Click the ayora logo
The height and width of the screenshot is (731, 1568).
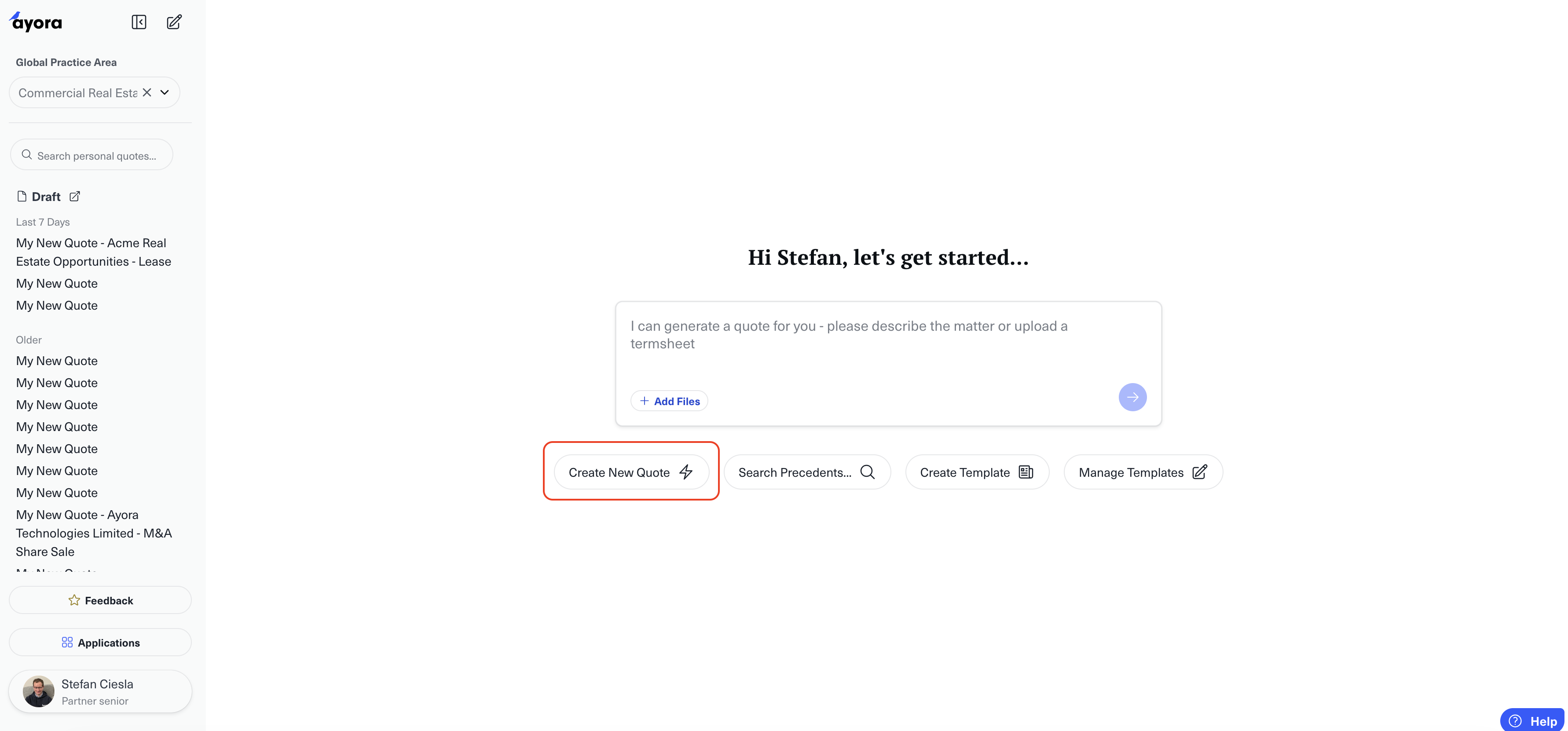pyautogui.click(x=36, y=22)
